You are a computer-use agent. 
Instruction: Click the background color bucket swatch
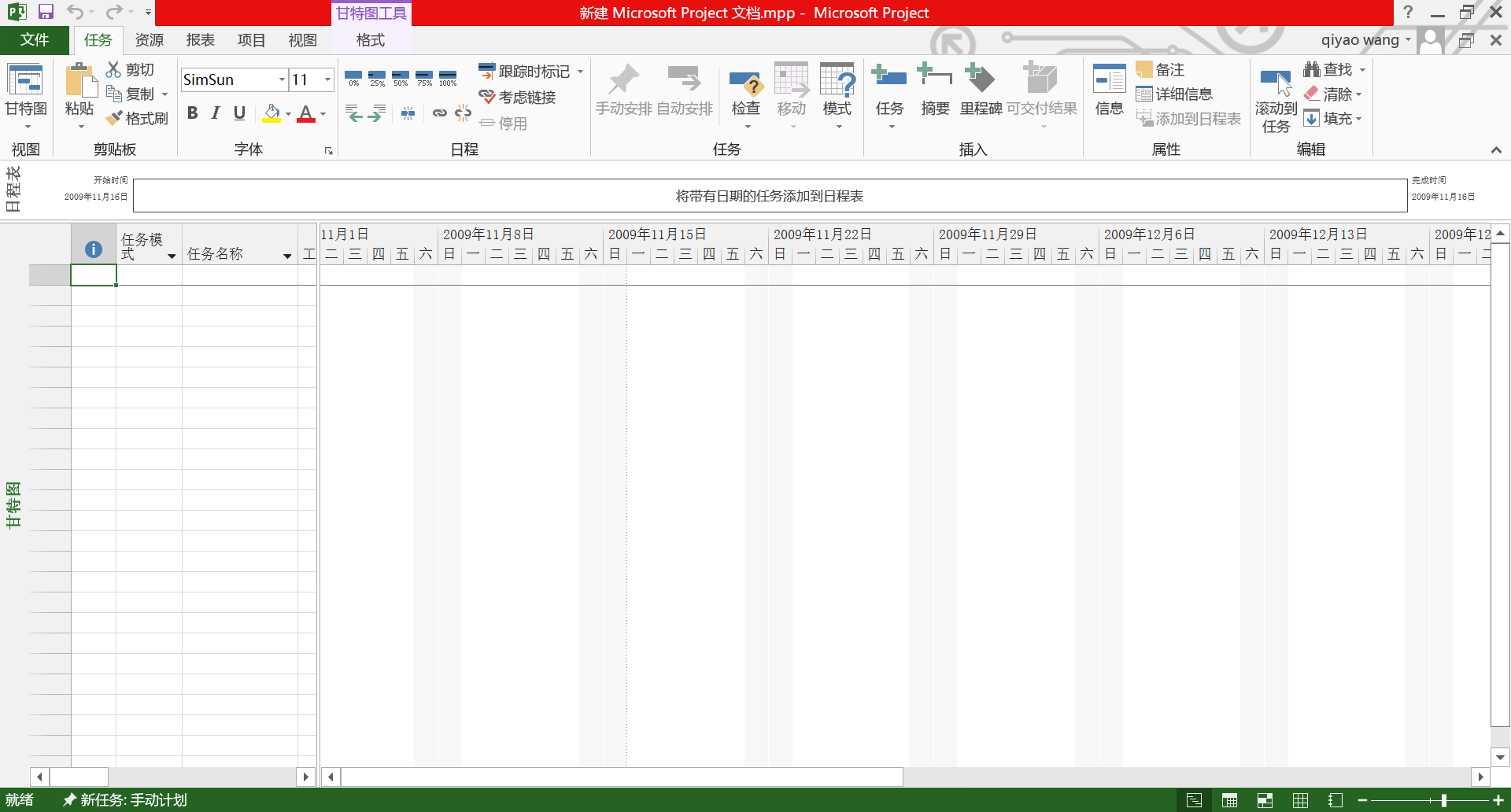(x=272, y=113)
